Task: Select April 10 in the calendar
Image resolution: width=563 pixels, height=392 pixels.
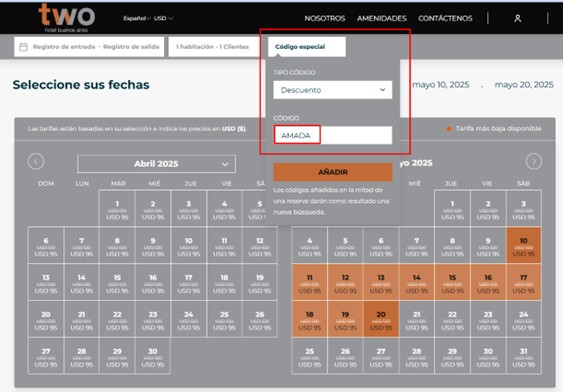Action: (189, 246)
